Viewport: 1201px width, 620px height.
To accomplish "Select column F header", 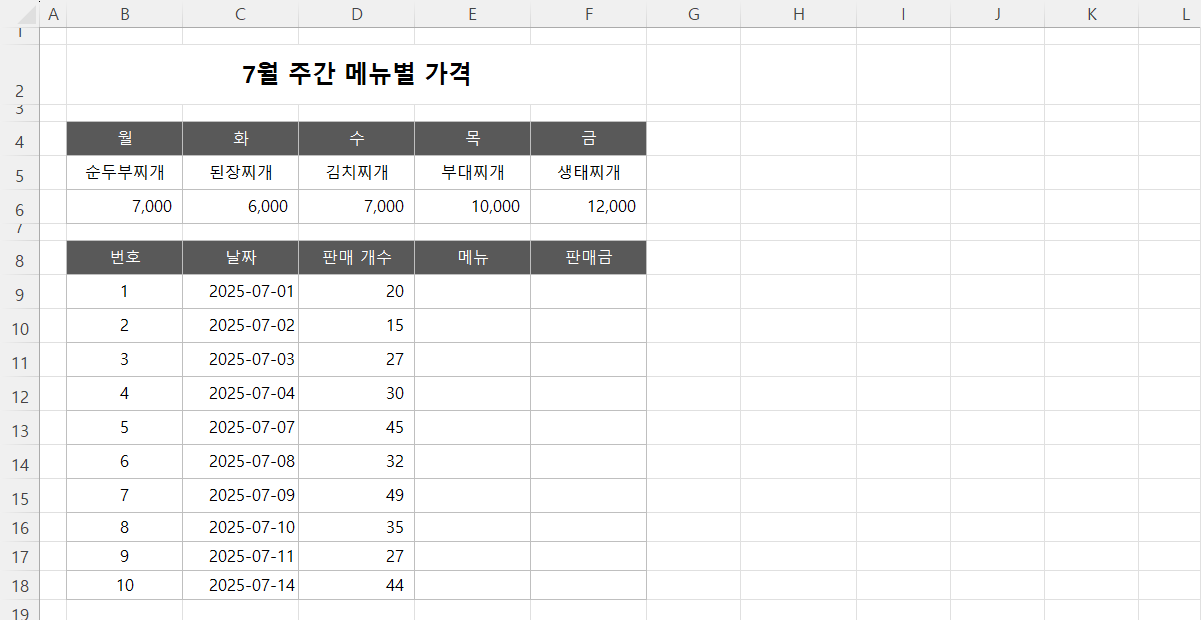I will (588, 14).
